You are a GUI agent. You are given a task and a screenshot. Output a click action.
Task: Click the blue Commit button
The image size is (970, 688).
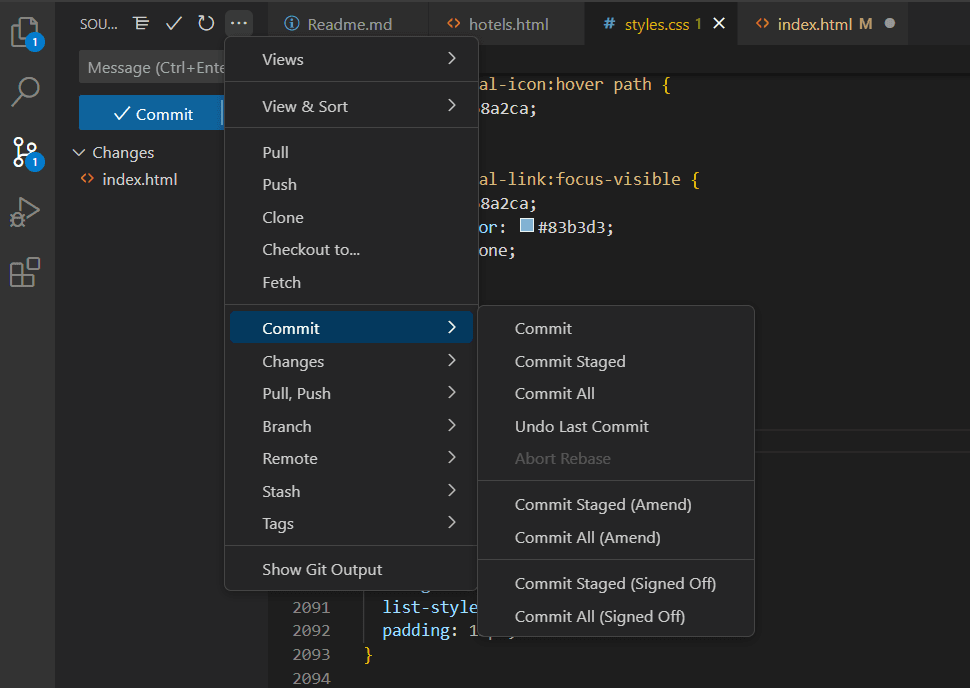150,114
